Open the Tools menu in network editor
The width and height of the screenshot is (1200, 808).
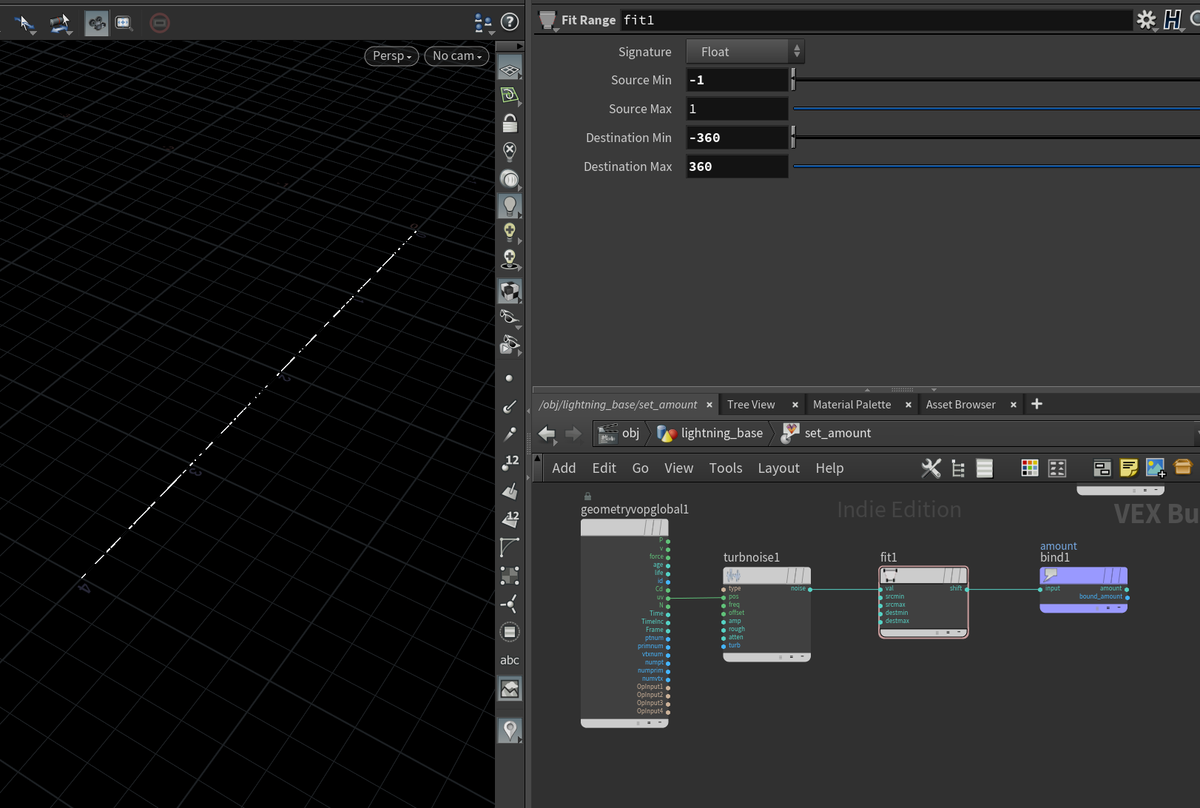tap(726, 468)
